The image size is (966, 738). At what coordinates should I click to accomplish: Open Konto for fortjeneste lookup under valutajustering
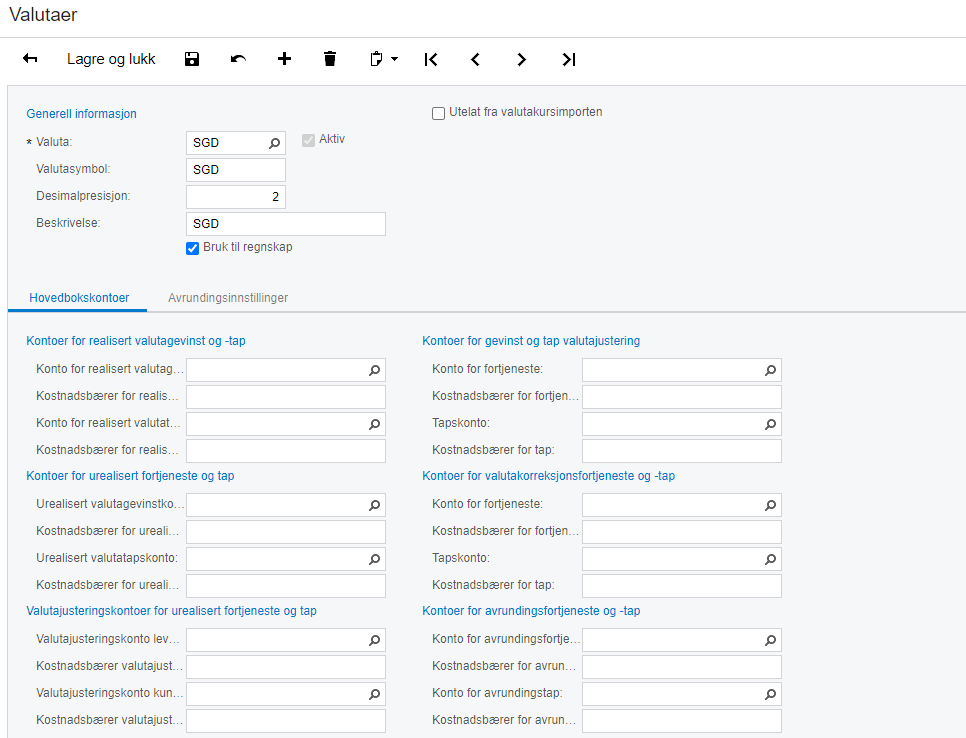(770, 370)
